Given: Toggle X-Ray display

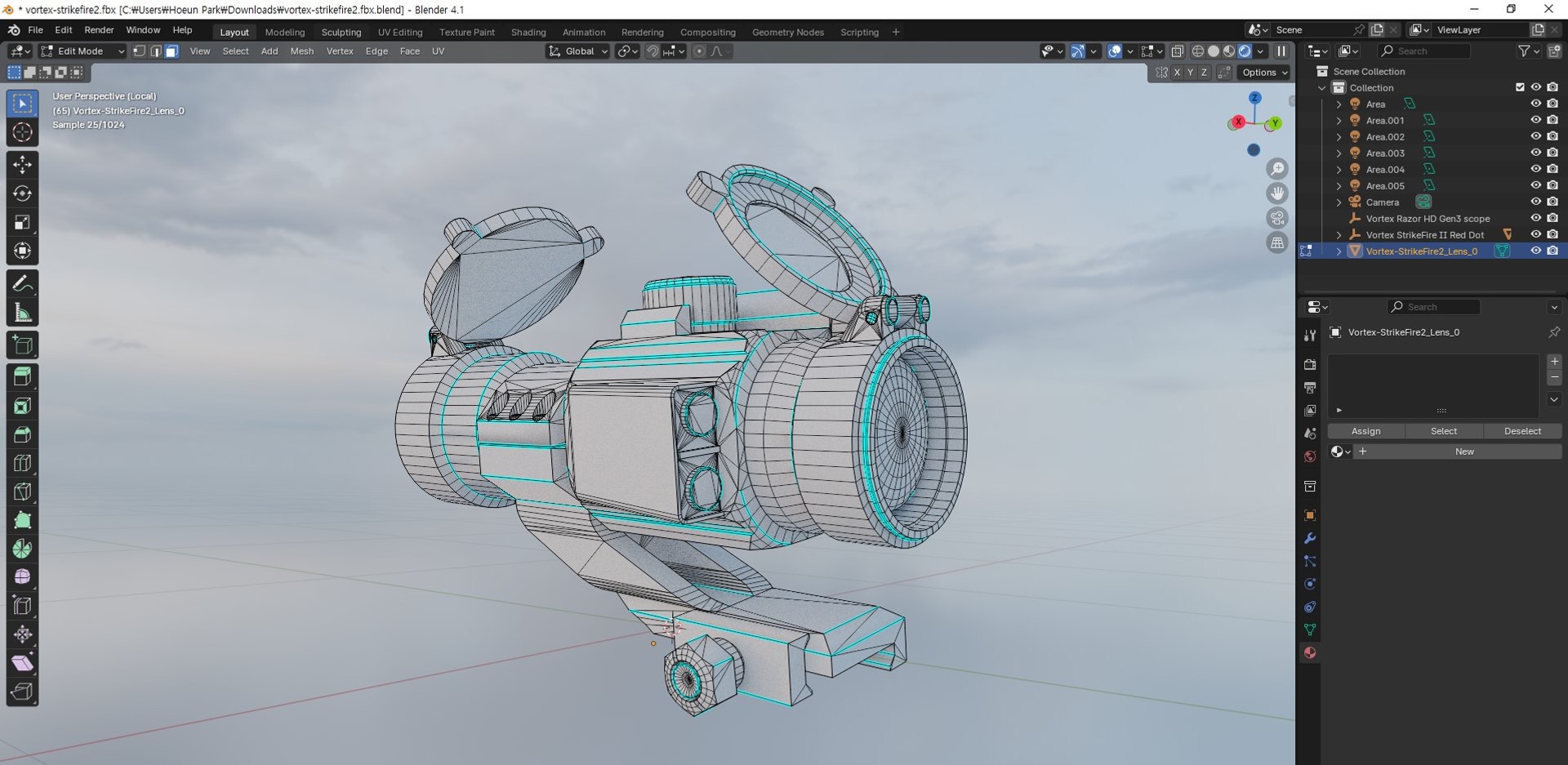Looking at the screenshot, I should [x=1177, y=51].
